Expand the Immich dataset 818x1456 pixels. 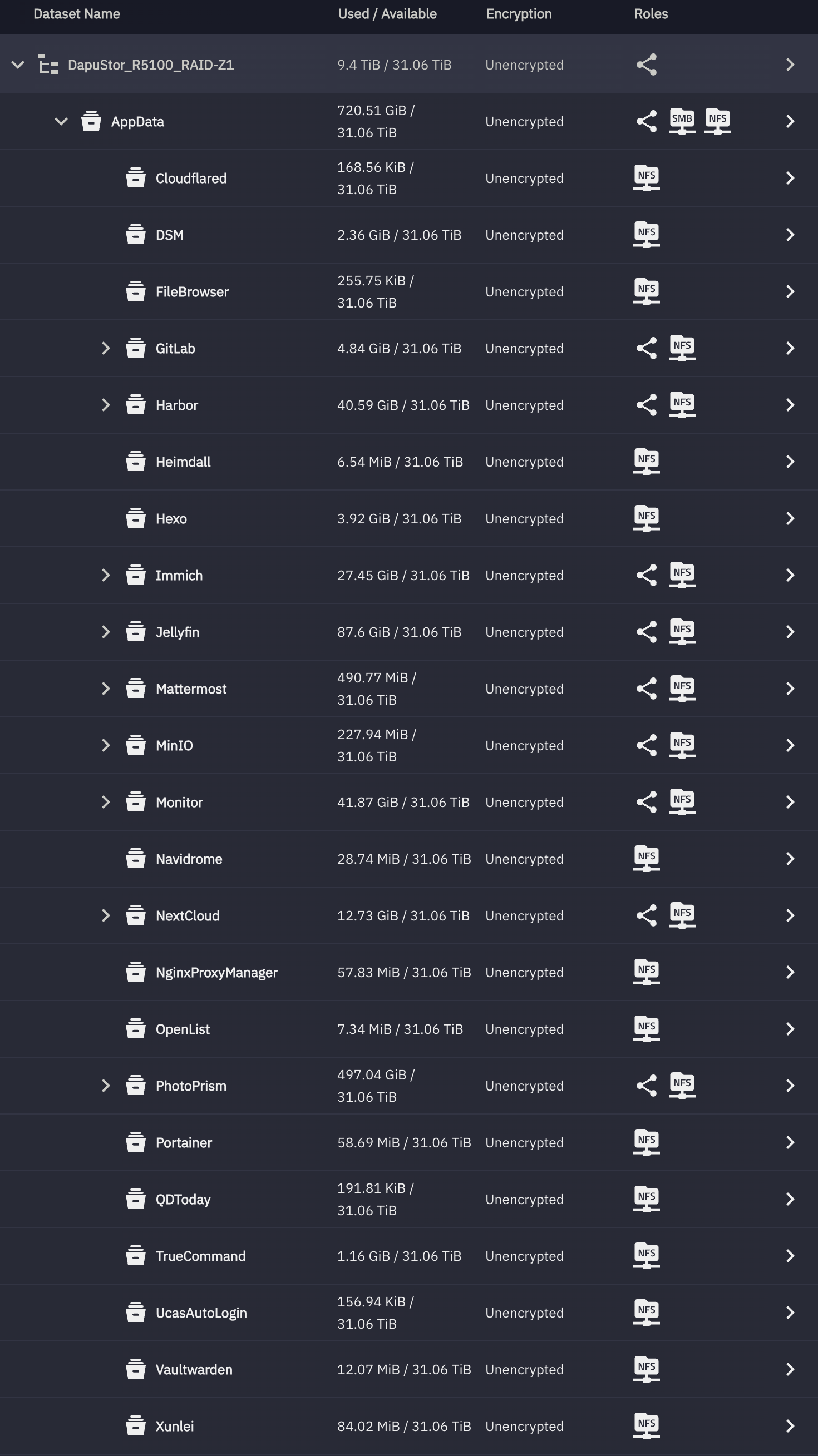(105, 575)
